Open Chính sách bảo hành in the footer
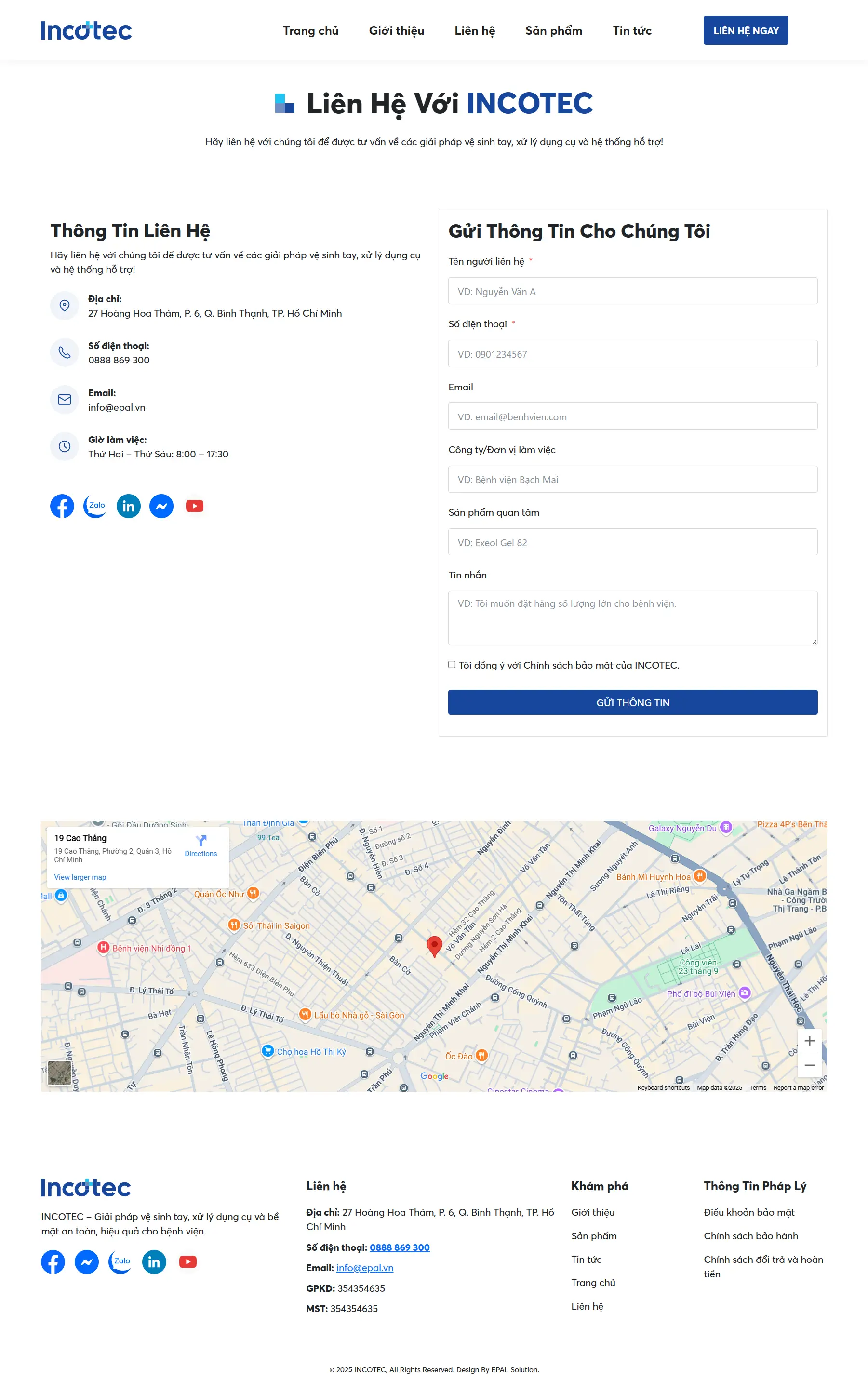This screenshot has height=1381, width=868. 751,1236
